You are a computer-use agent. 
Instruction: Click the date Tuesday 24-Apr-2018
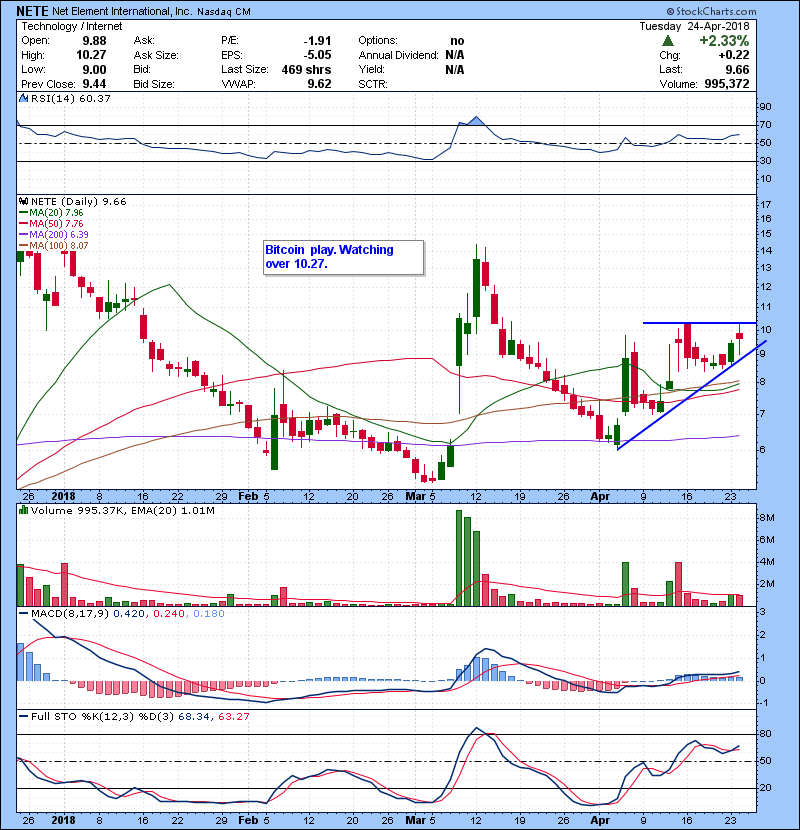[x=694, y=26]
